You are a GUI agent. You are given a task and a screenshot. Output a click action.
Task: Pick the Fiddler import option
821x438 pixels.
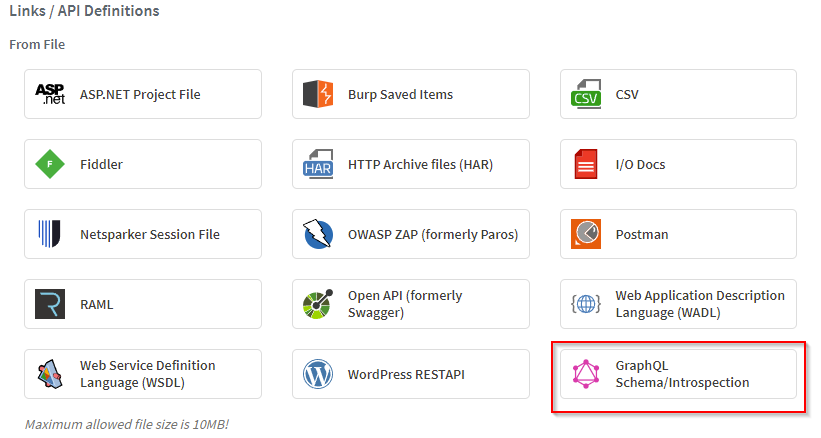pos(143,164)
